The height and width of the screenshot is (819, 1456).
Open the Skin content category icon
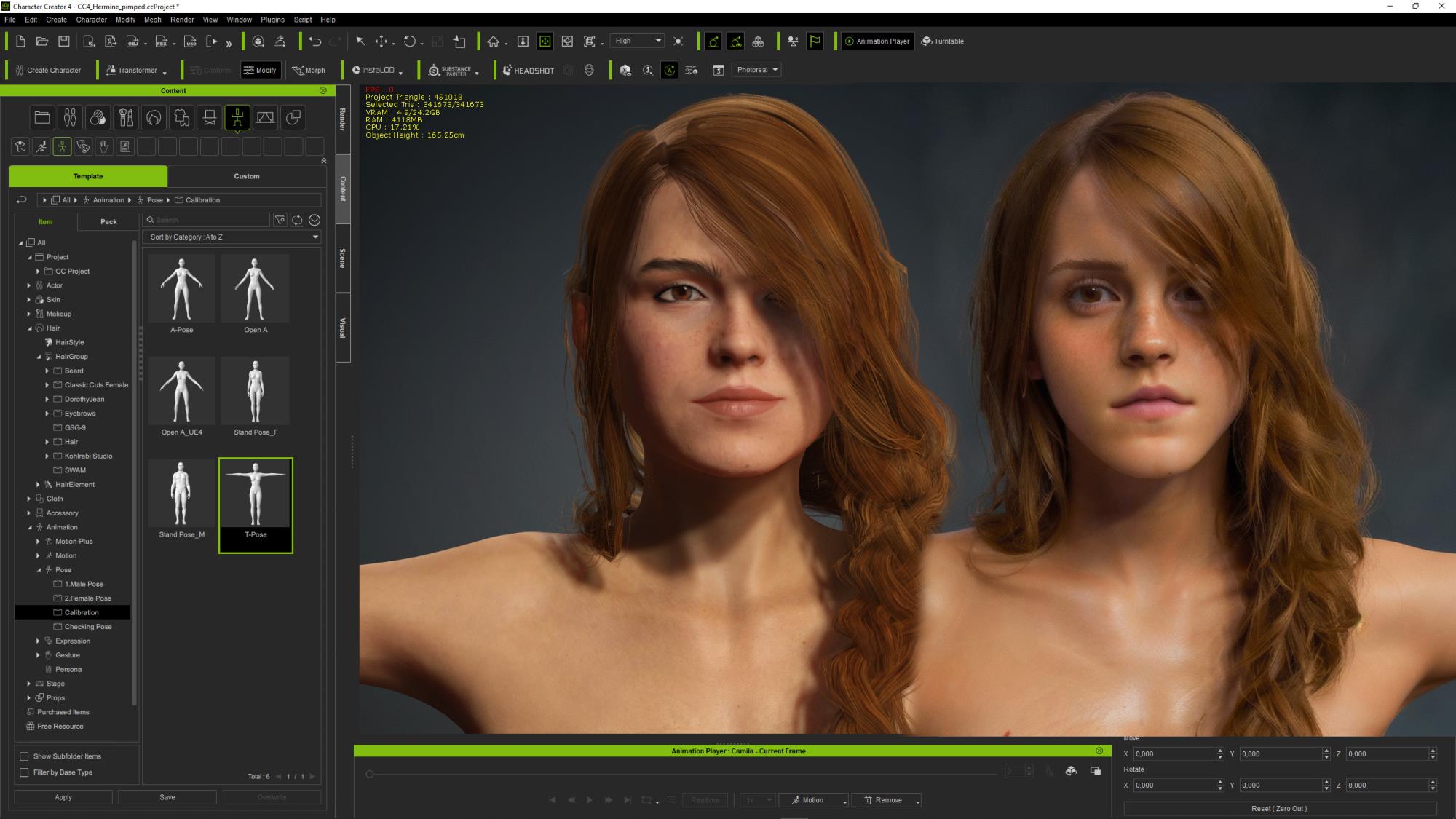(x=98, y=117)
